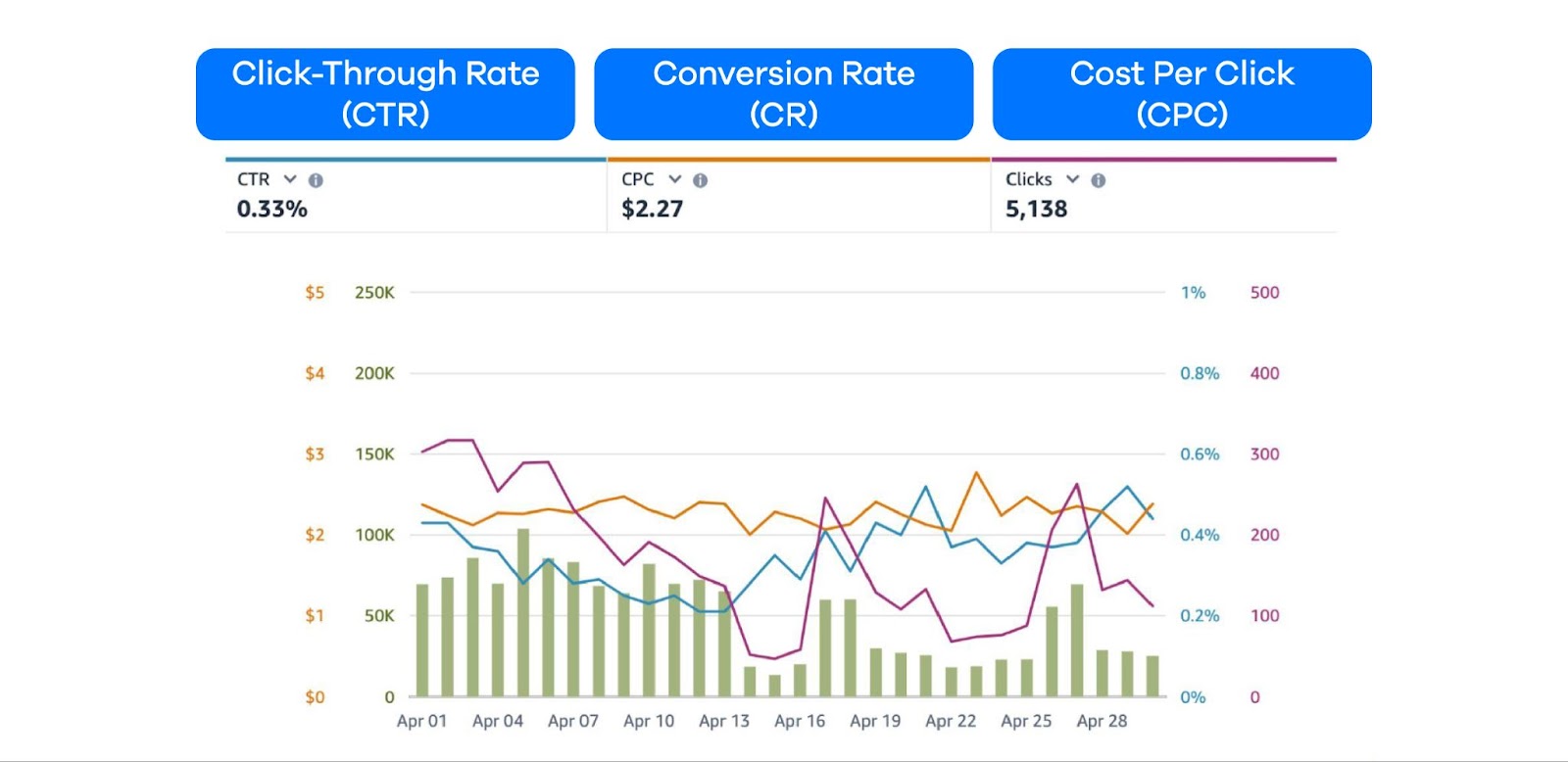
Task: Open the CPC metric dropdown
Action: click(x=673, y=179)
